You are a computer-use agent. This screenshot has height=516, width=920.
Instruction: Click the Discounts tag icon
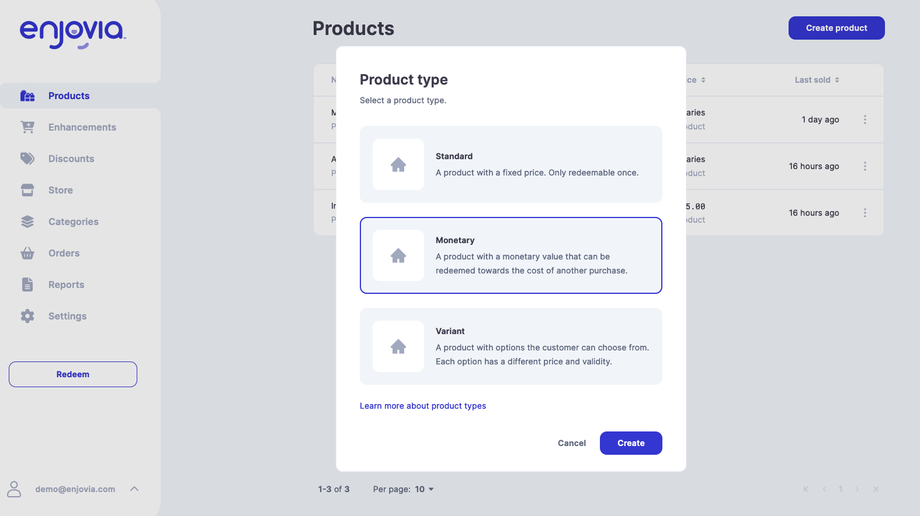click(x=28, y=159)
